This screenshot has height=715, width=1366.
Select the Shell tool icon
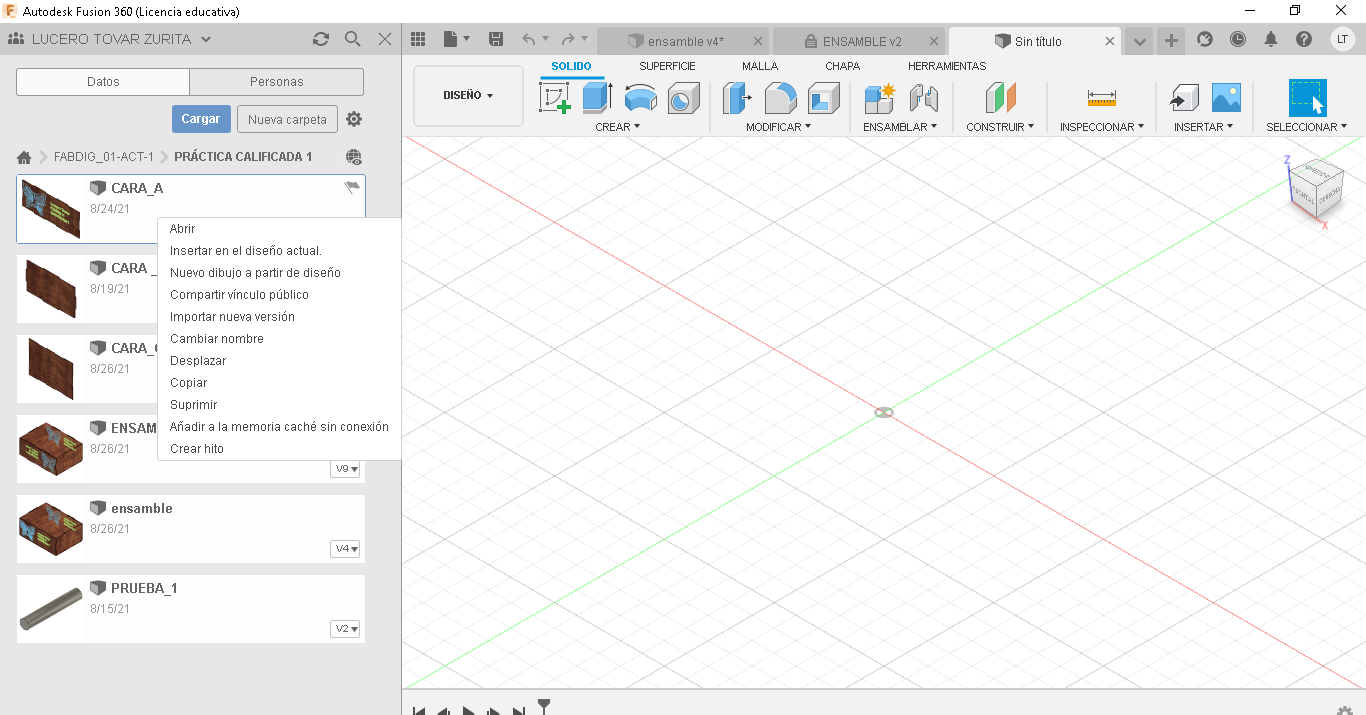tap(824, 98)
